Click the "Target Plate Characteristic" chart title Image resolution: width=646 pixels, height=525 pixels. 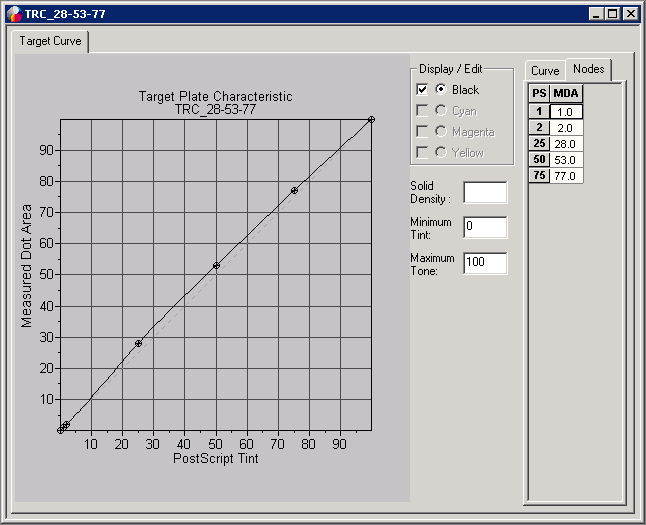click(215, 96)
